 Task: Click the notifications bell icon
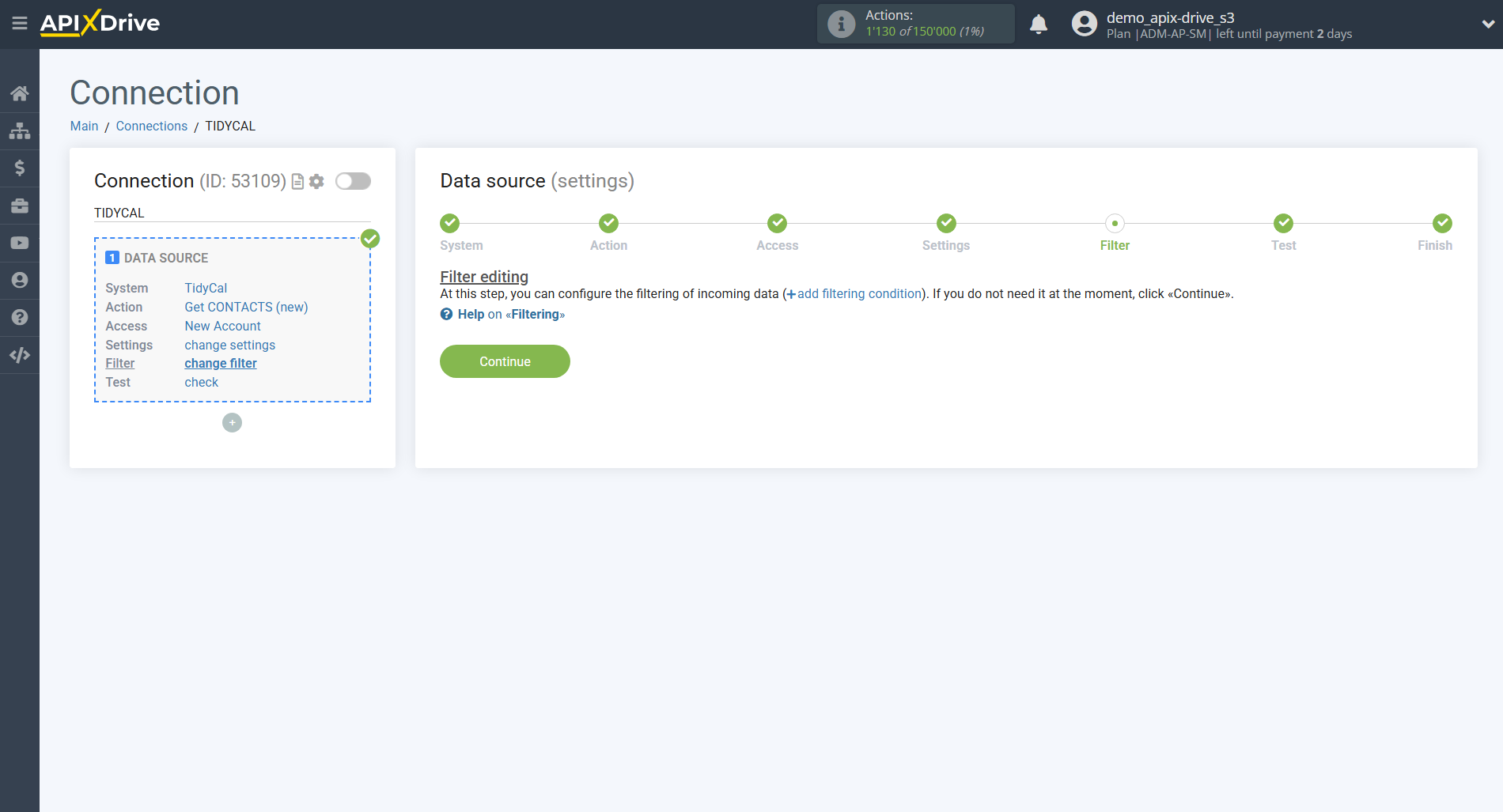pos(1039,24)
